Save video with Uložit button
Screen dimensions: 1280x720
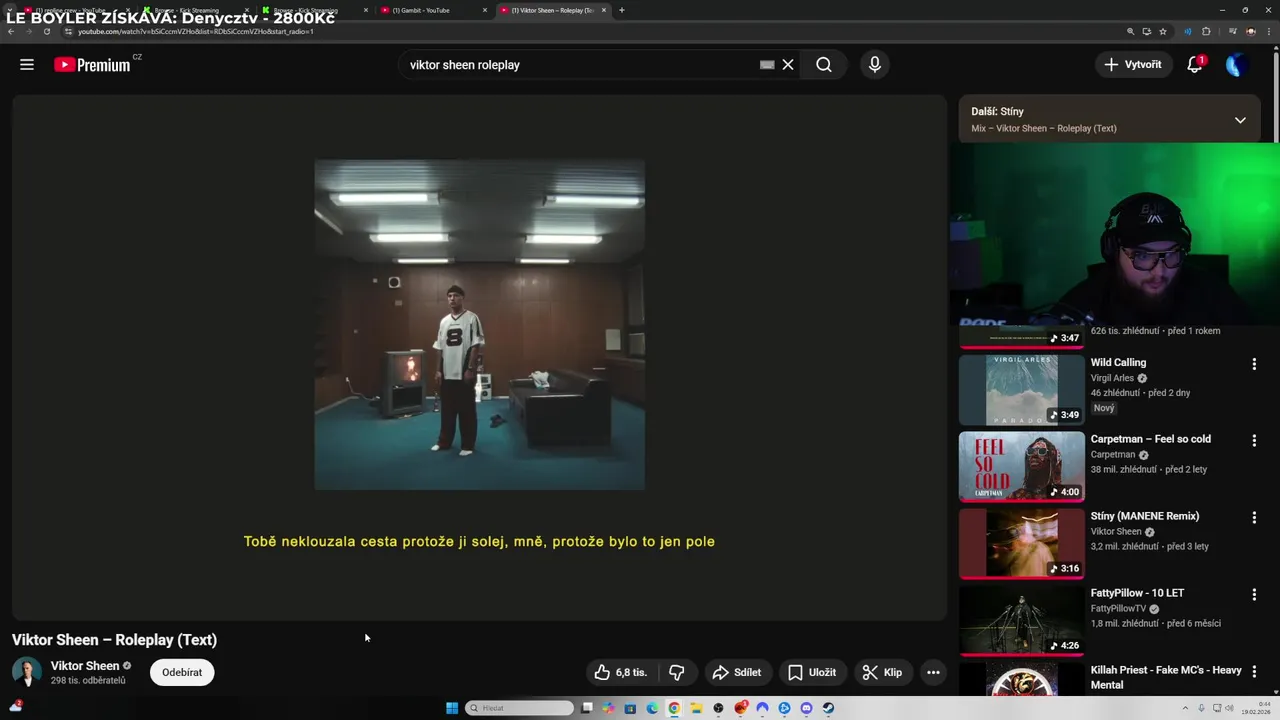812,673
